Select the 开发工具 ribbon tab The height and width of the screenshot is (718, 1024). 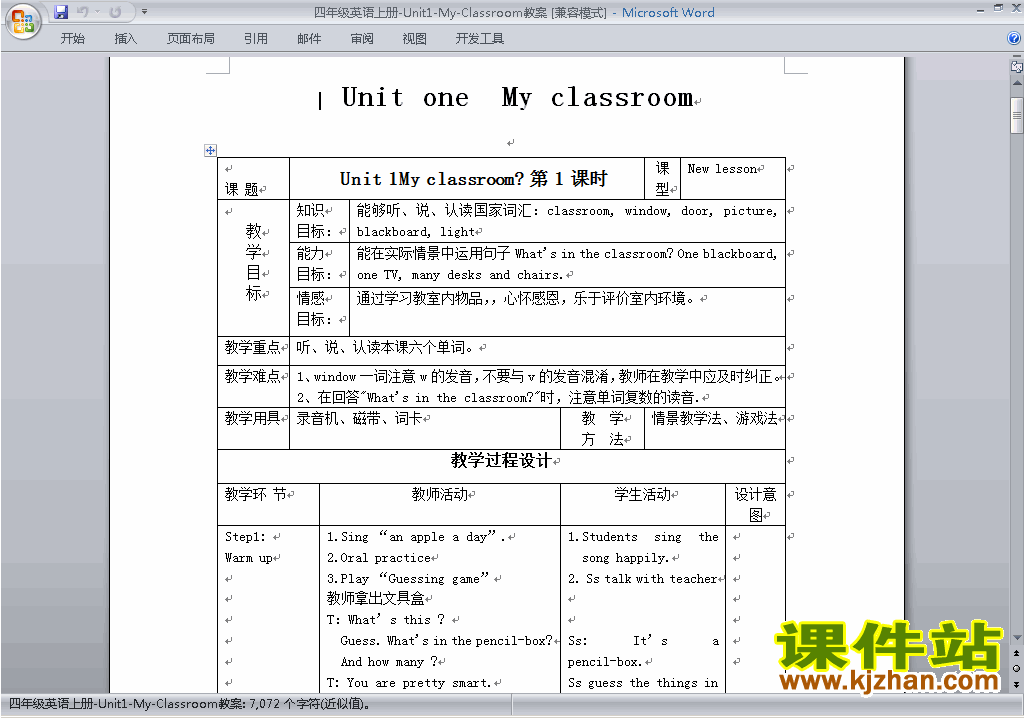click(479, 39)
